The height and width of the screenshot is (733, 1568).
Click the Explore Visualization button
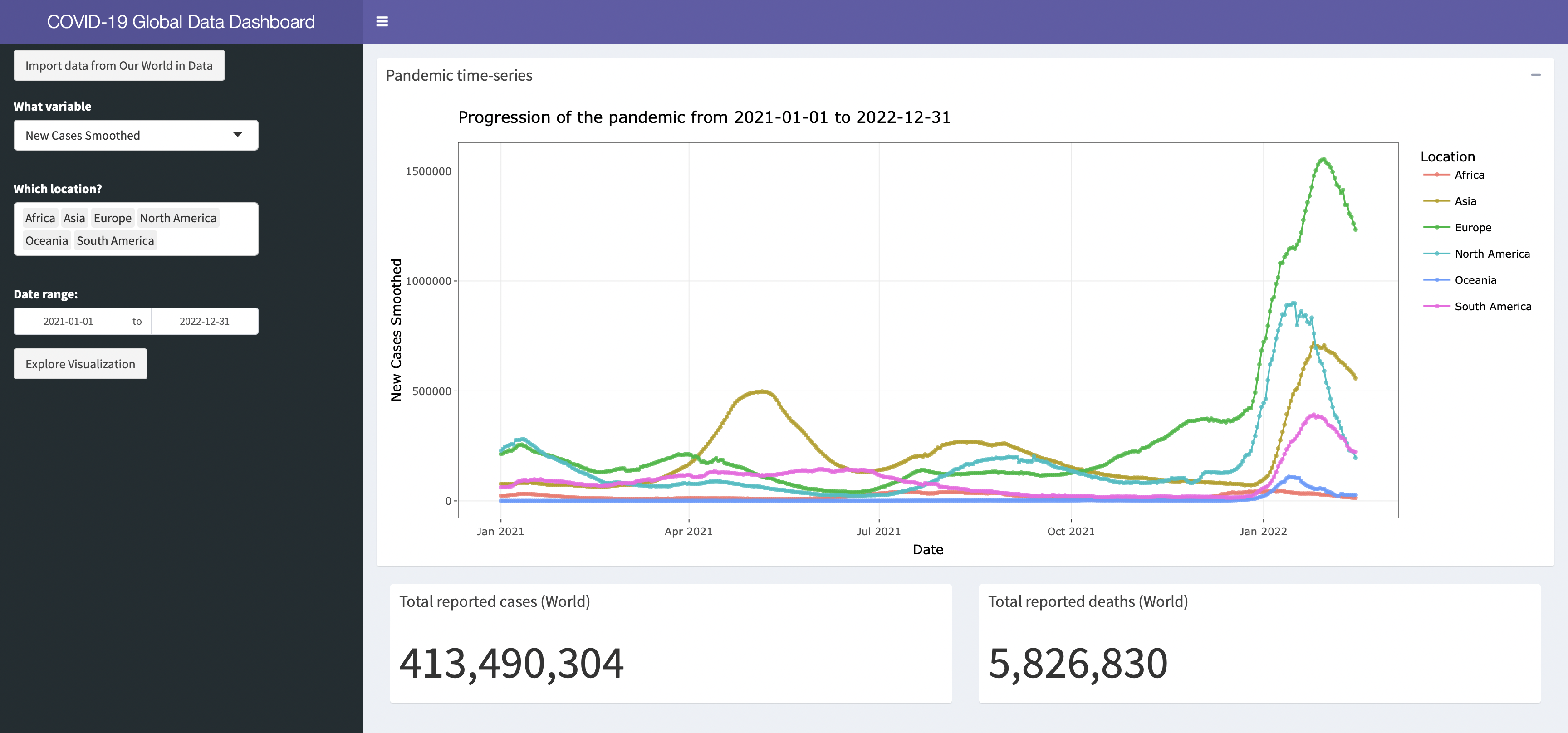point(80,364)
